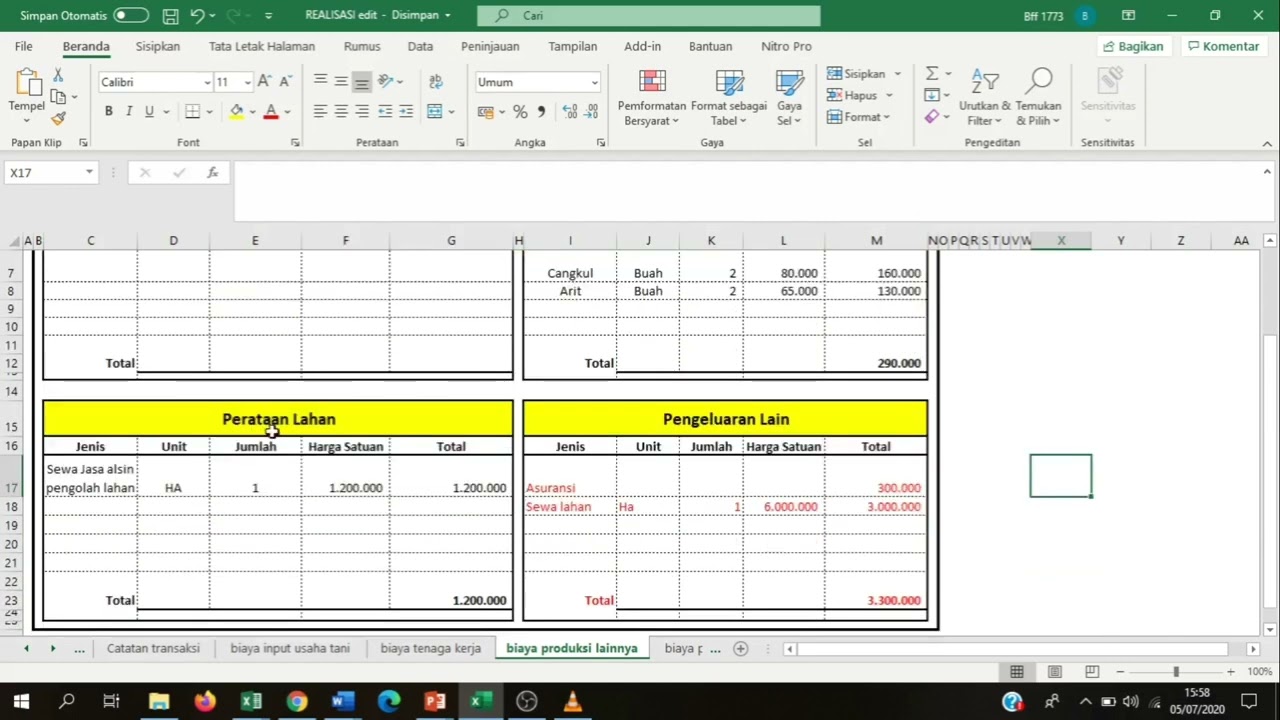Toggle align right icon
The height and width of the screenshot is (720, 1280).
pos(362,112)
